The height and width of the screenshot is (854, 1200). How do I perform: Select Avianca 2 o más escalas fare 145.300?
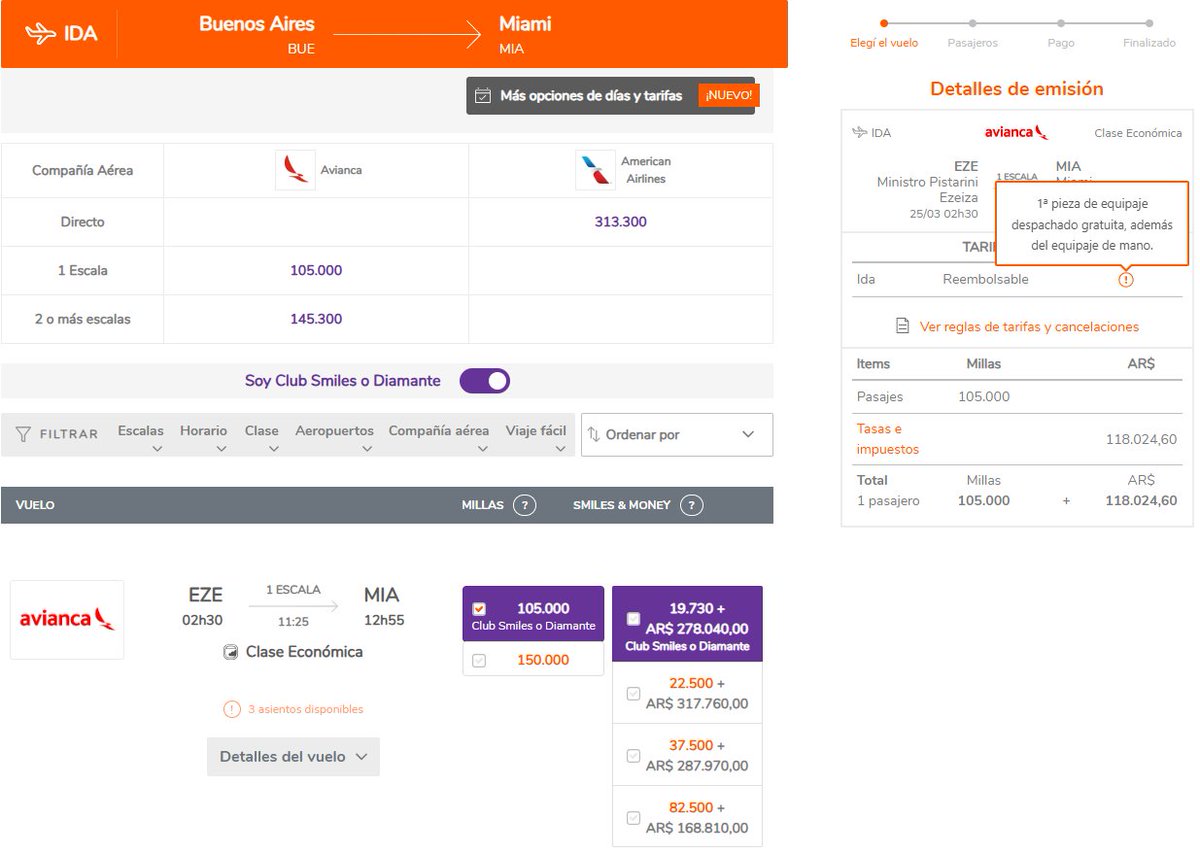316,319
